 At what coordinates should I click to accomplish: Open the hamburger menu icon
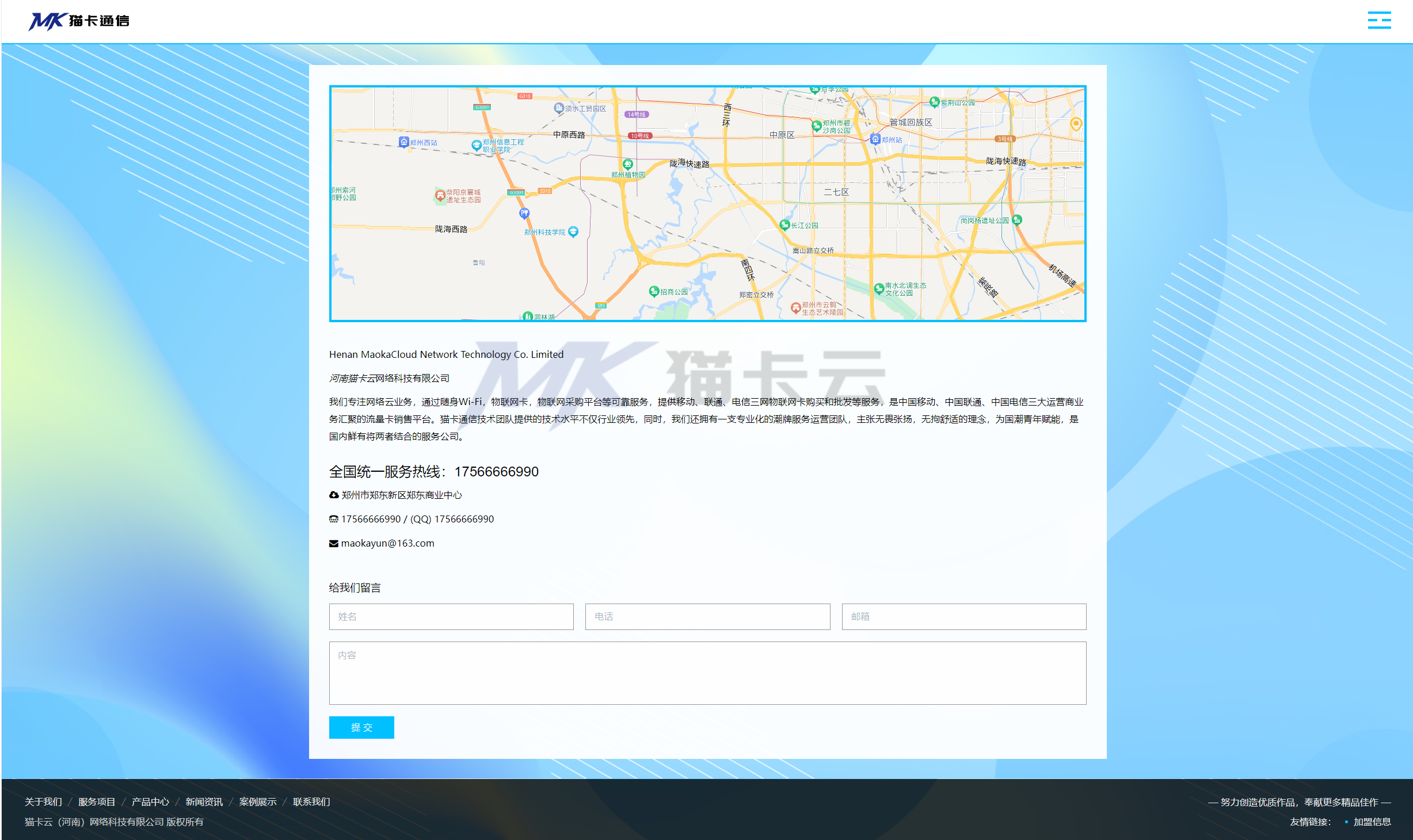[1379, 20]
